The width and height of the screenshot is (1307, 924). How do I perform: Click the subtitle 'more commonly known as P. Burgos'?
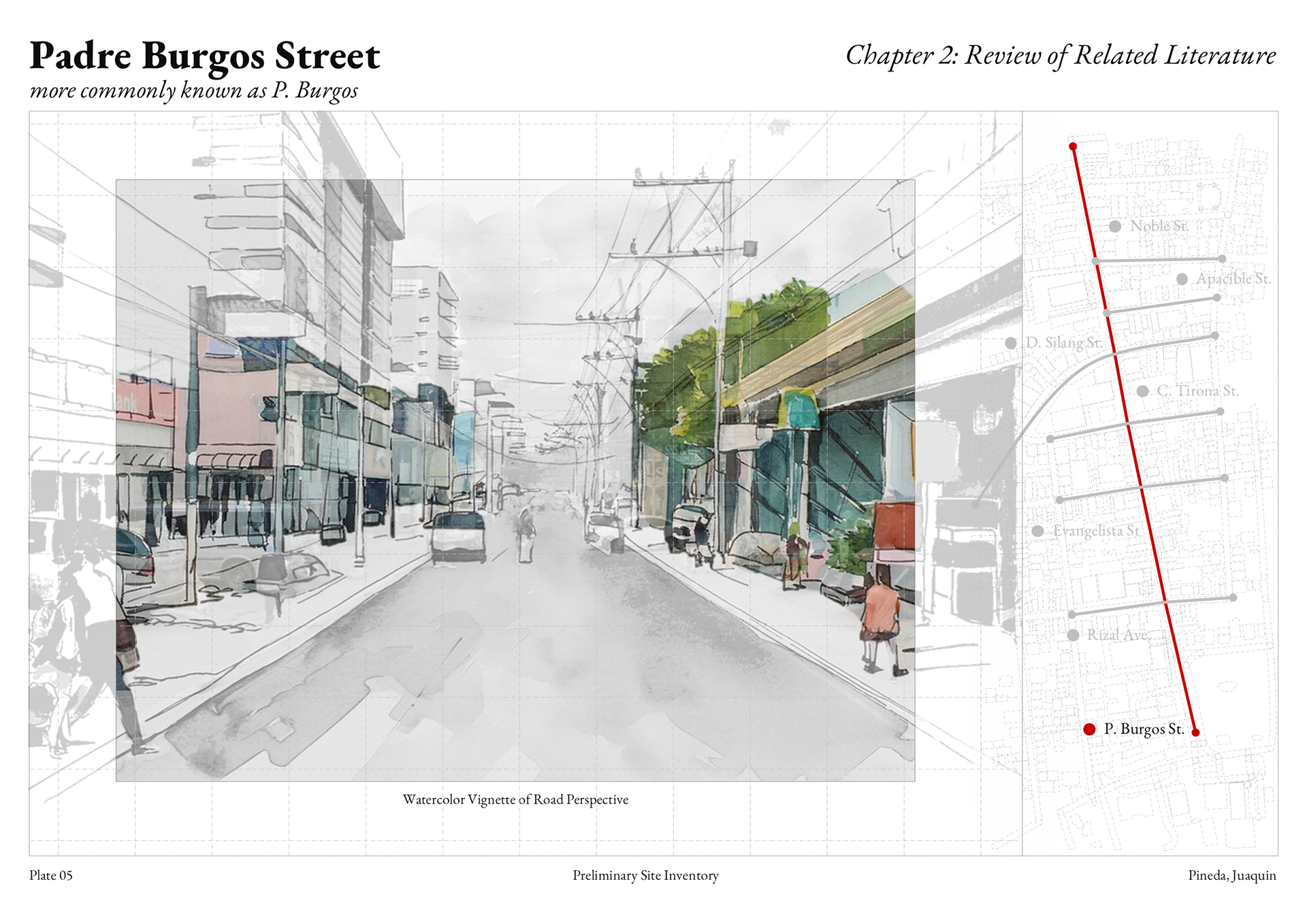click(194, 90)
